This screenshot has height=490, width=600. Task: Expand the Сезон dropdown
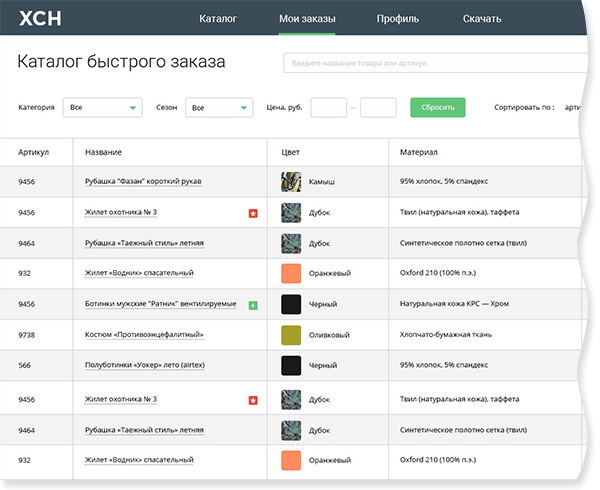click(219, 107)
